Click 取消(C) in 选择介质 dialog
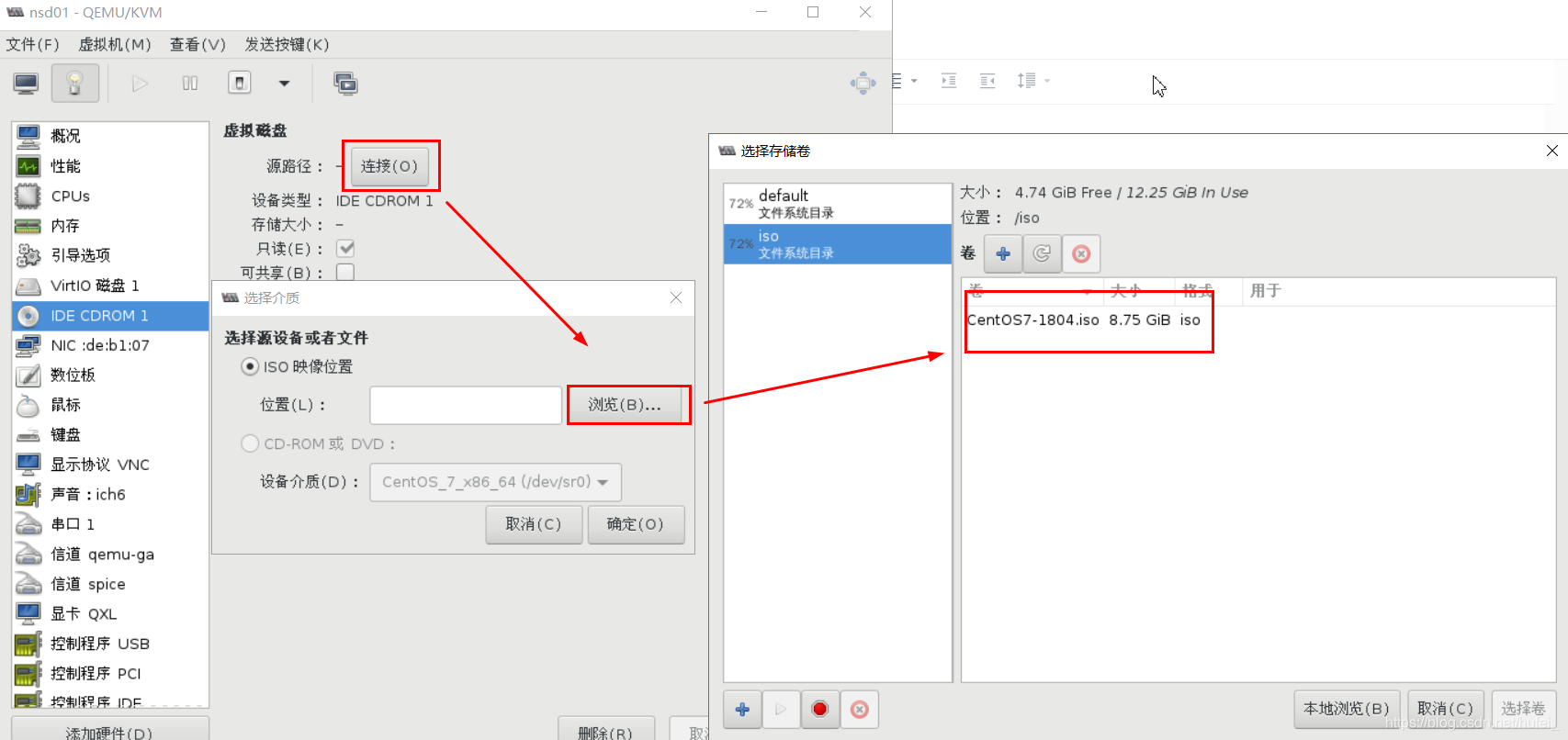 point(534,524)
